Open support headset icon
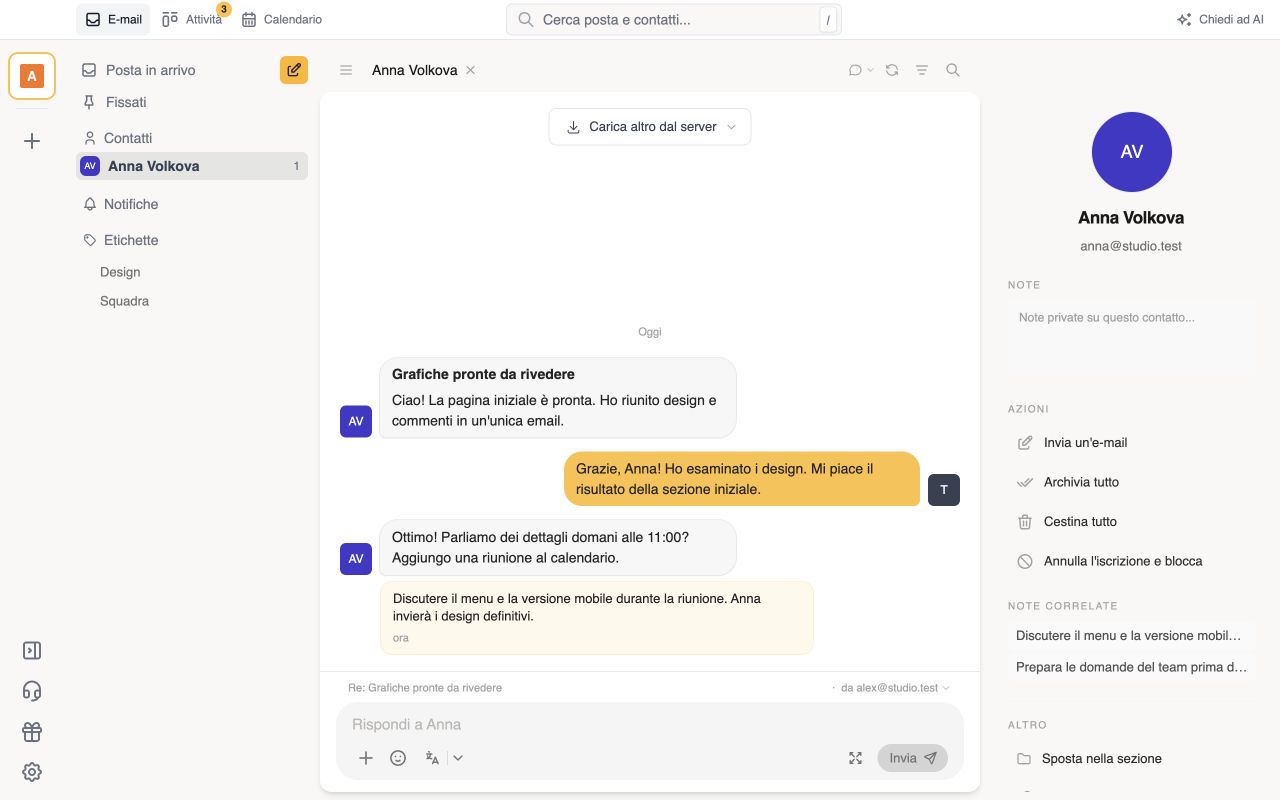Screen dimensions: 1280x800 coord(32,691)
